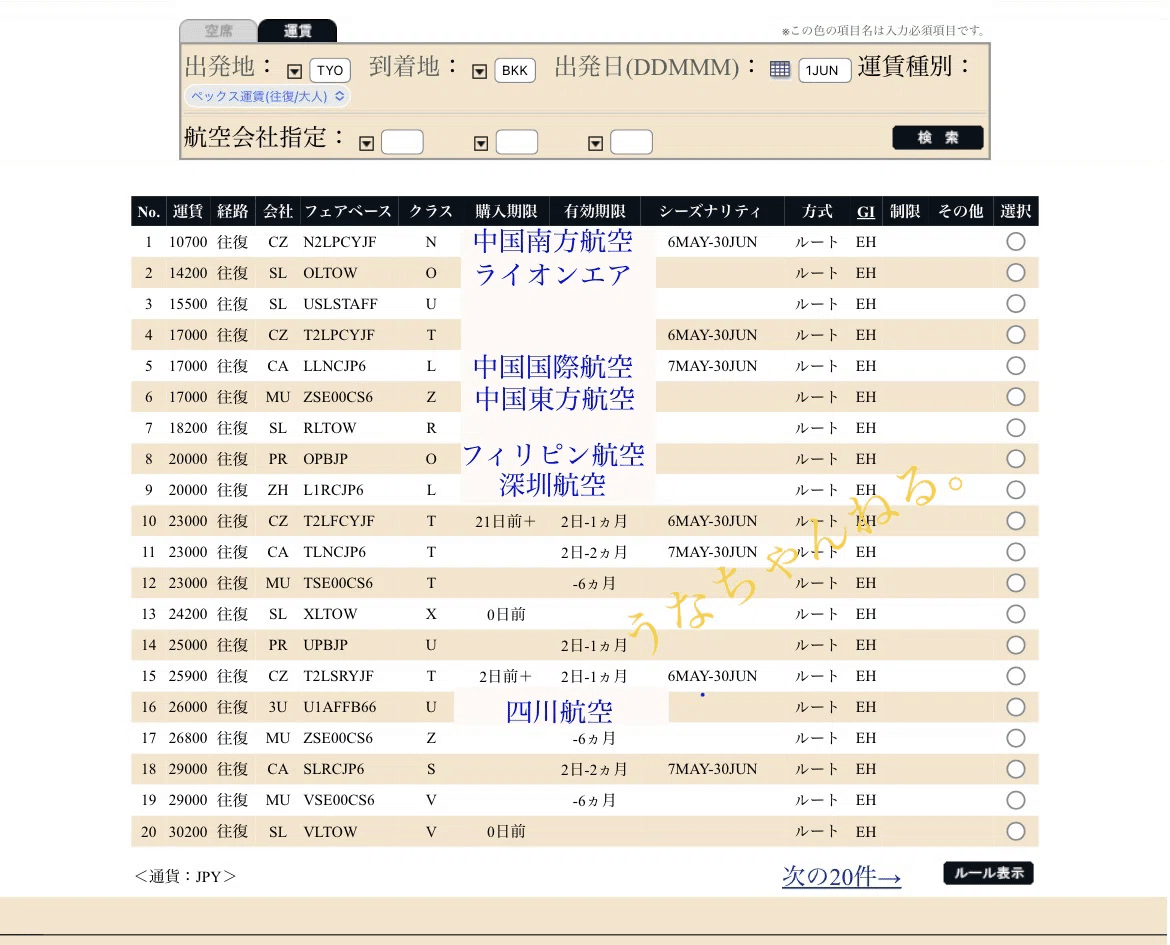Select radio for fare No. 11 TLNCJP6

1016,552
